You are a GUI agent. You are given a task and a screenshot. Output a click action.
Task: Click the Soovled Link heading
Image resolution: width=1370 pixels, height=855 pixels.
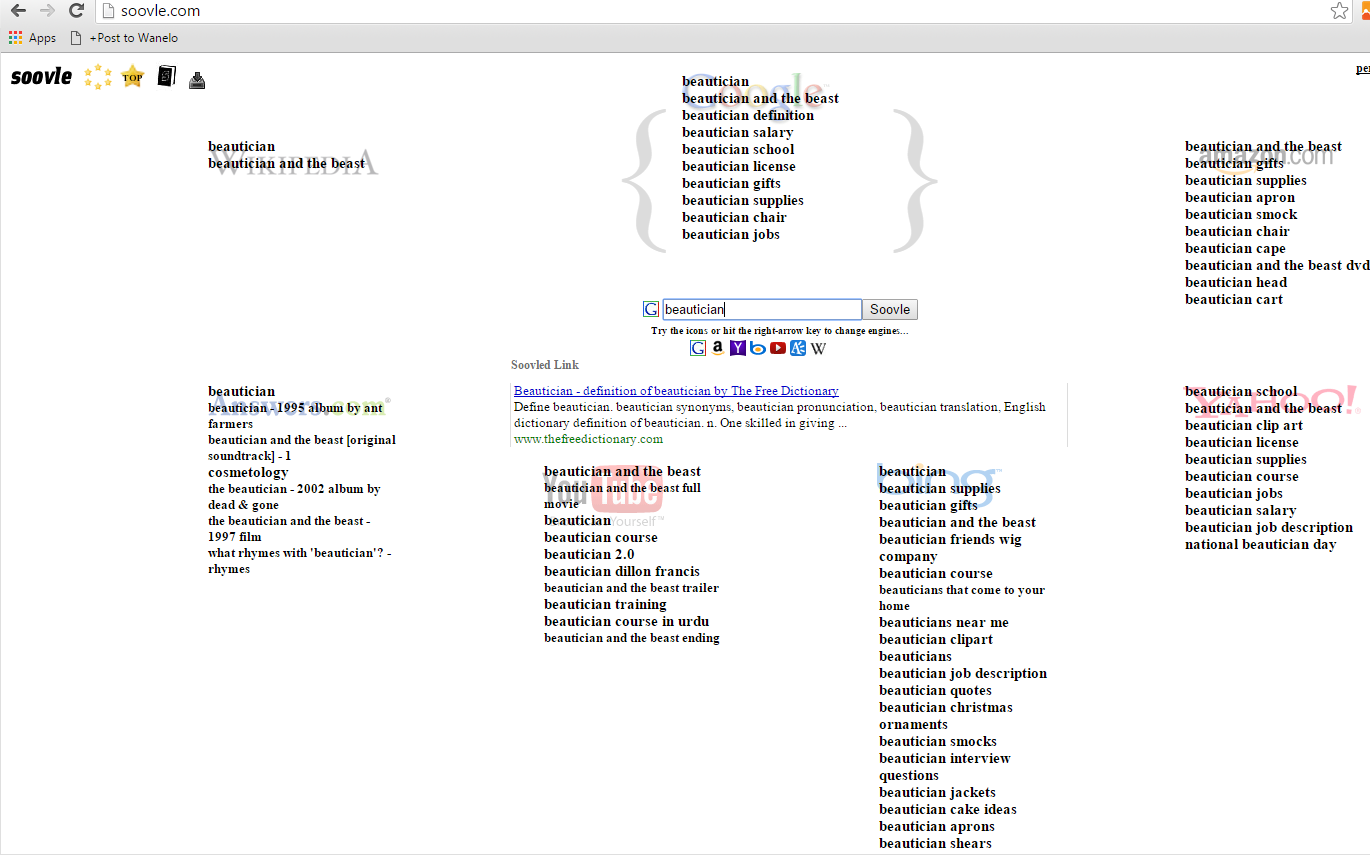point(545,365)
